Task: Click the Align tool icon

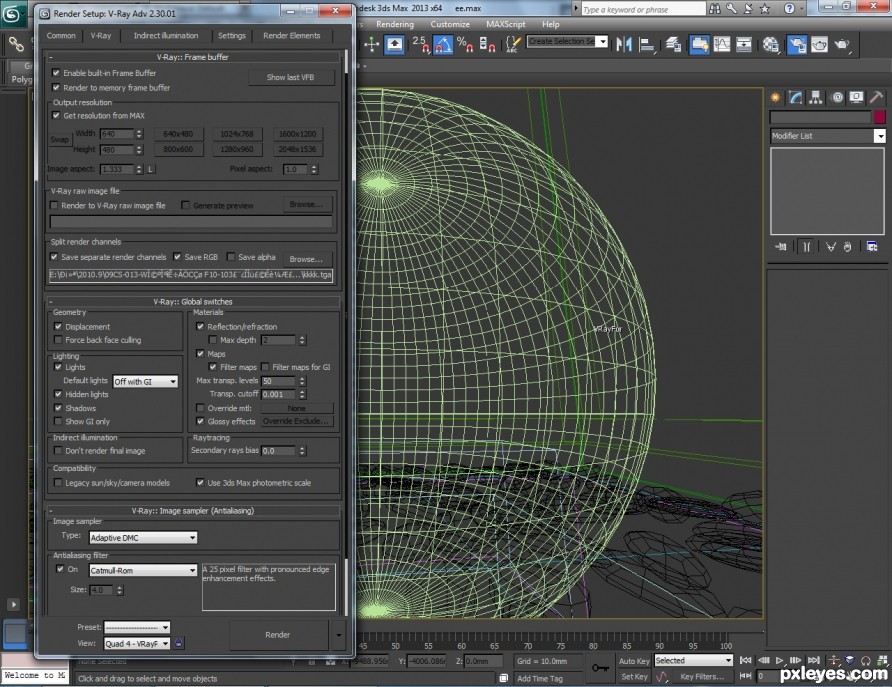Action: coord(647,44)
